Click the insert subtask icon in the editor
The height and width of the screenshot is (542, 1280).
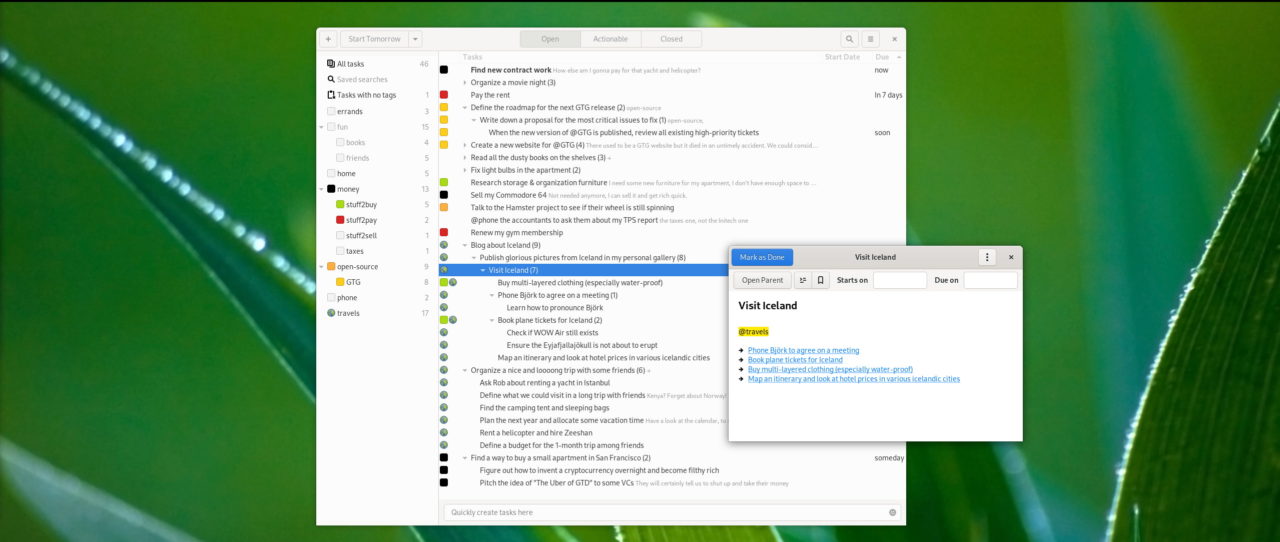(801, 281)
